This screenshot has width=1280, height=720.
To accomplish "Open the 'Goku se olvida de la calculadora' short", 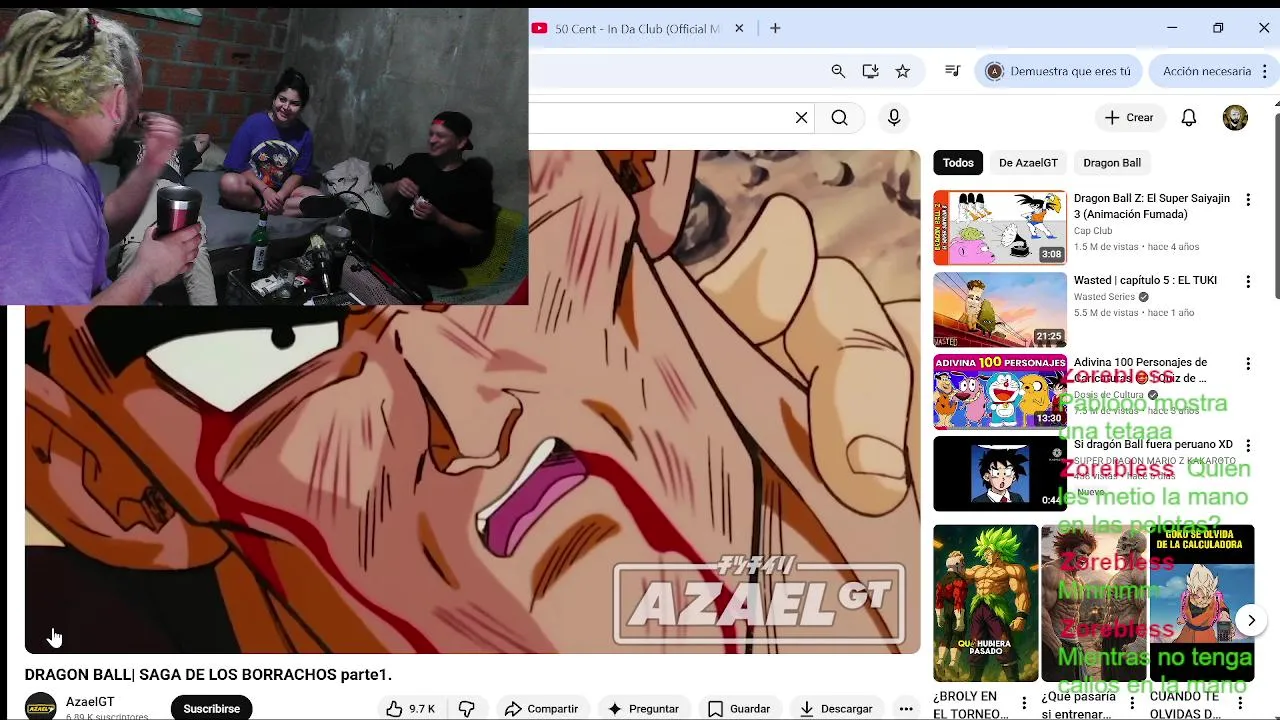I will [x=1201, y=603].
